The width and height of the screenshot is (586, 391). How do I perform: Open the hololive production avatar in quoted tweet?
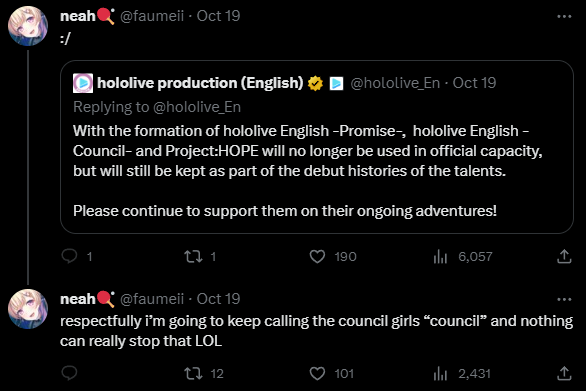click(83, 83)
